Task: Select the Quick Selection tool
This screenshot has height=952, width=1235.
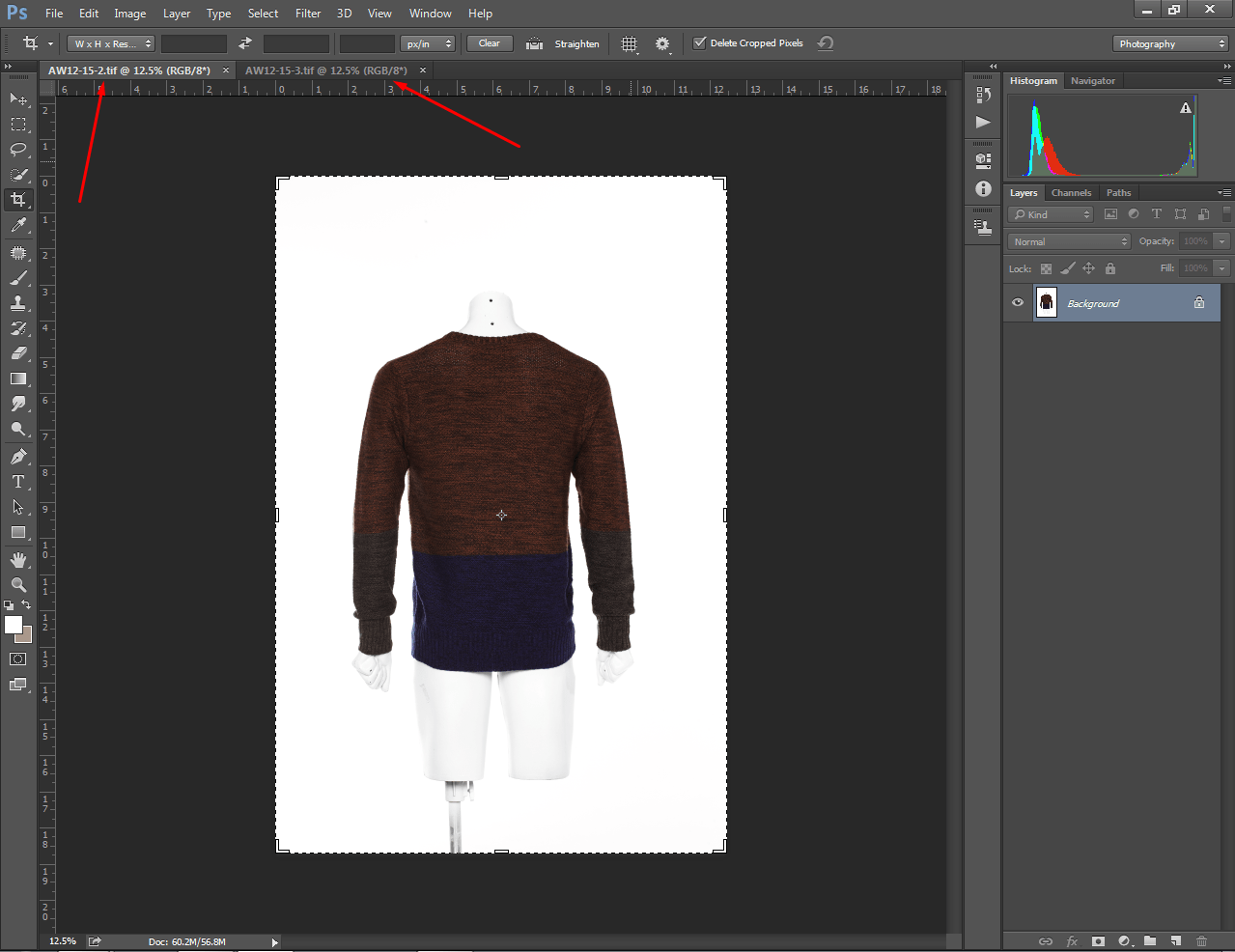Action: [18, 174]
